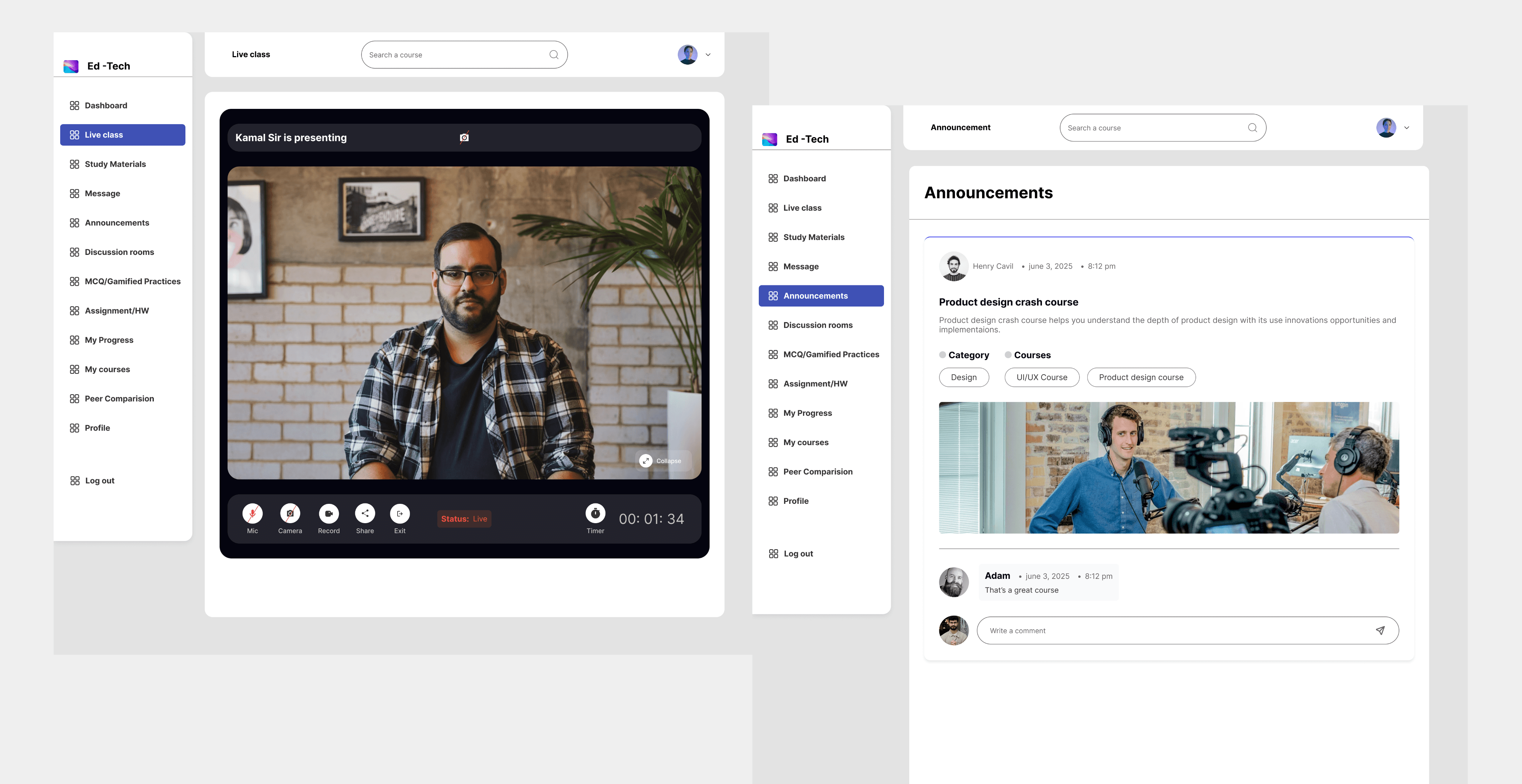This screenshot has height=784, width=1522.
Task: Click the Exit icon to leave class
Action: click(400, 514)
